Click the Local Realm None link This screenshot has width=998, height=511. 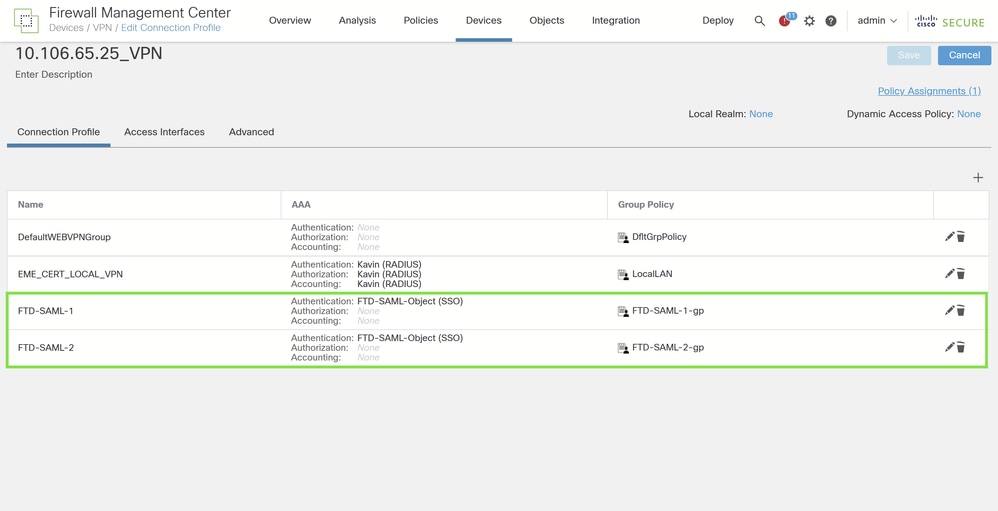(x=761, y=114)
